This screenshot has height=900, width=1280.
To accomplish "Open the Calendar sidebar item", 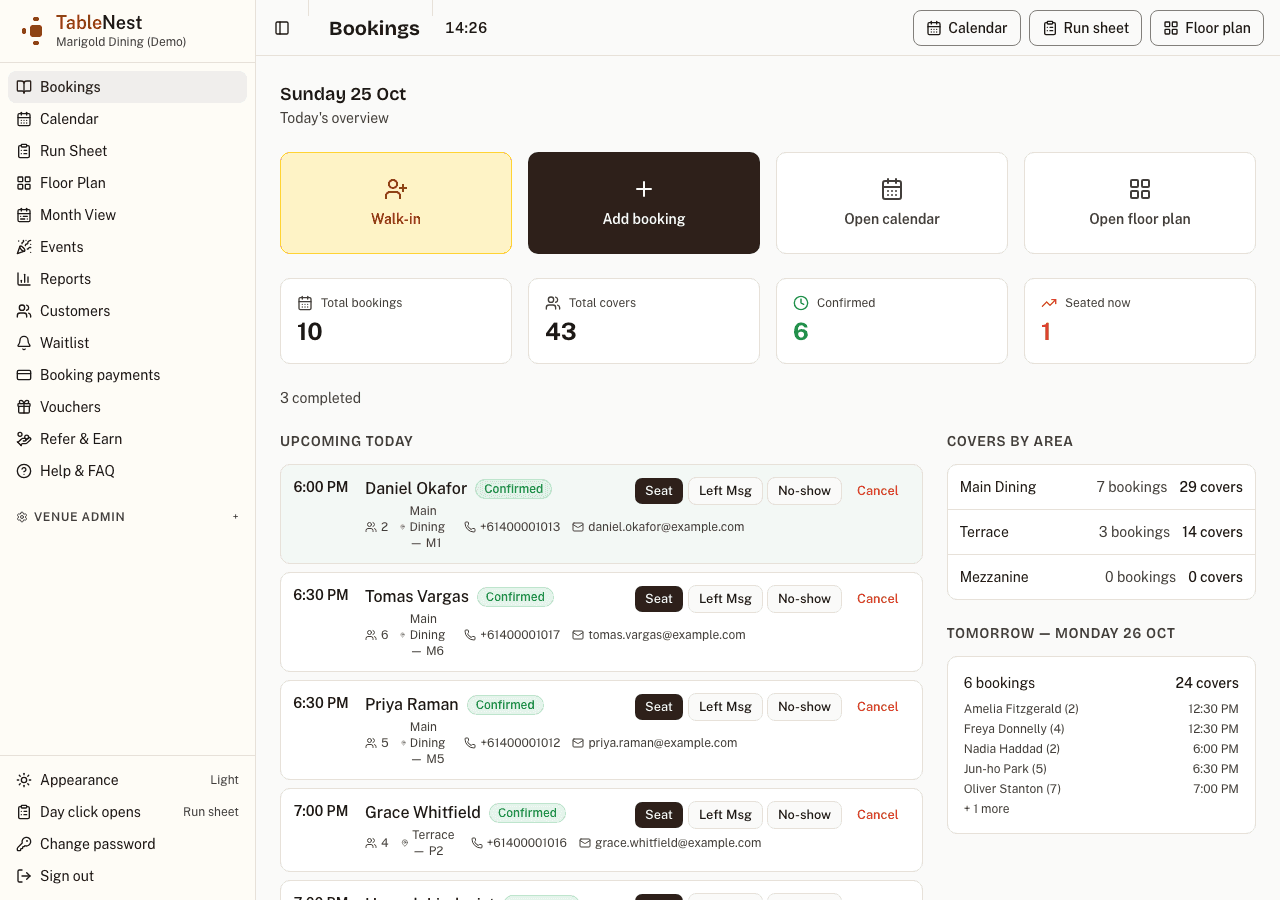I will tap(127, 119).
